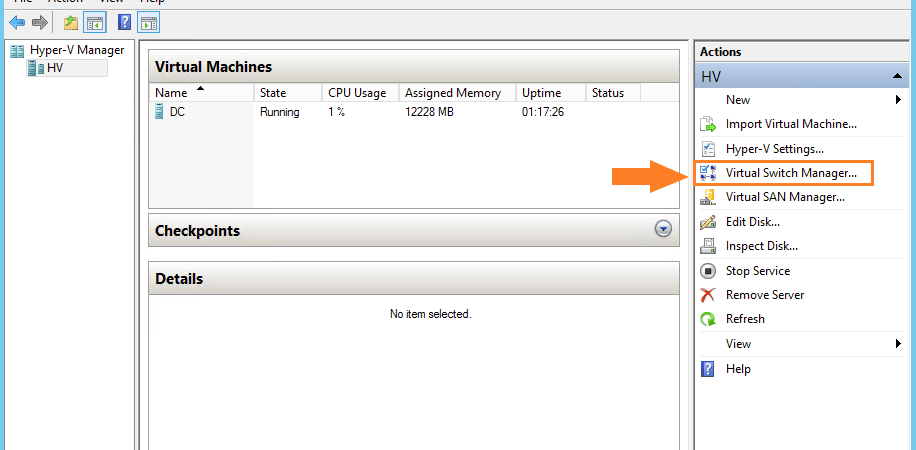Open Import Virtual Machine wizard

pos(791,124)
